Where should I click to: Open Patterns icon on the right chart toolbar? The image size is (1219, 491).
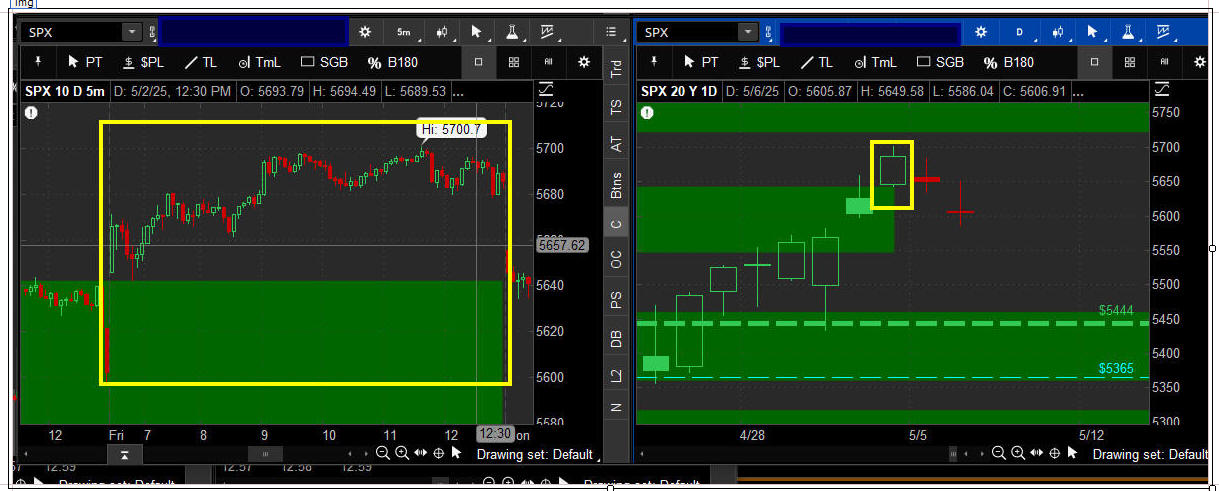pos(1162,32)
